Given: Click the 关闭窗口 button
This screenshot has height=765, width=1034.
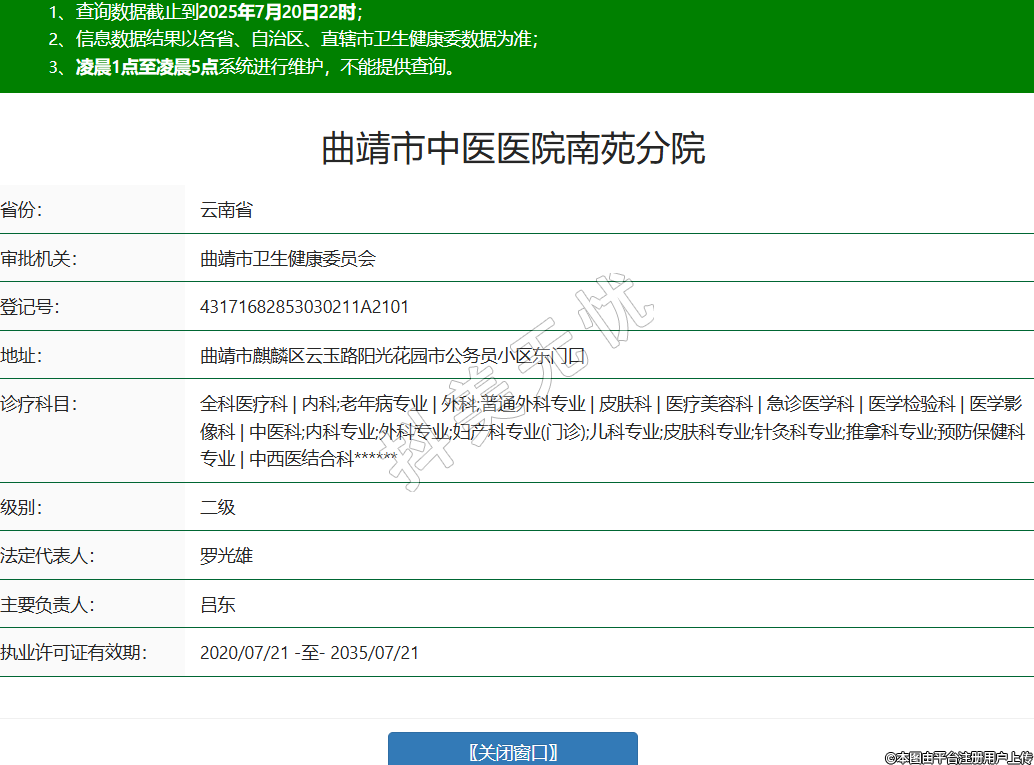Looking at the screenshot, I should point(512,752).
